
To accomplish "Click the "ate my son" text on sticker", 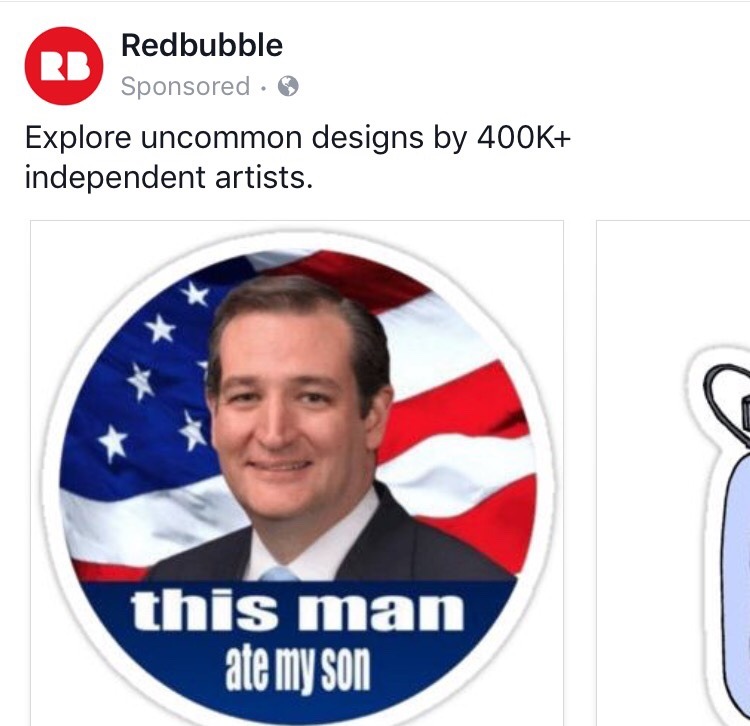I will (x=298, y=668).
